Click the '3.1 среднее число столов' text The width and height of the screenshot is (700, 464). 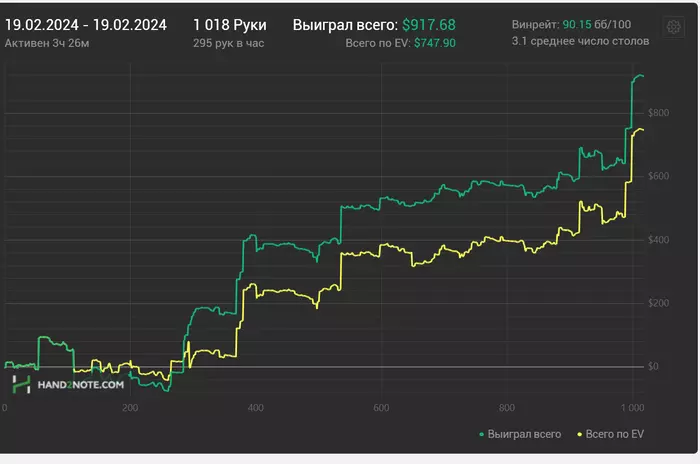click(x=580, y=41)
